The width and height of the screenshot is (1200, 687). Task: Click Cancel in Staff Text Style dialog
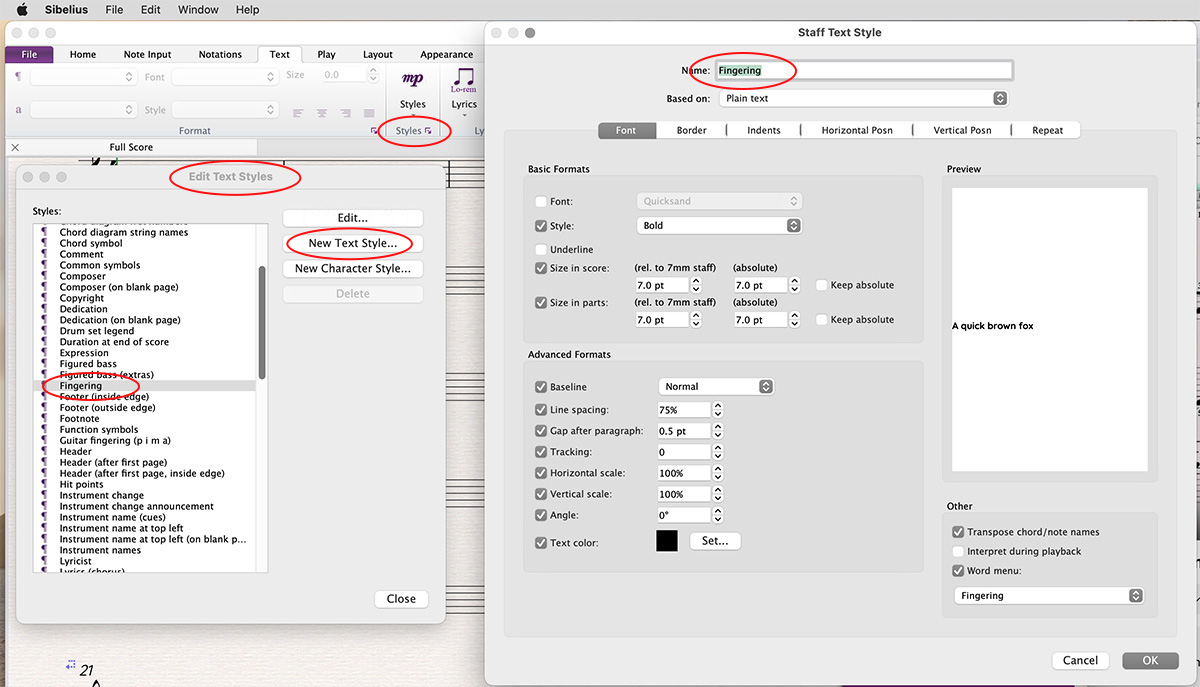coord(1080,660)
